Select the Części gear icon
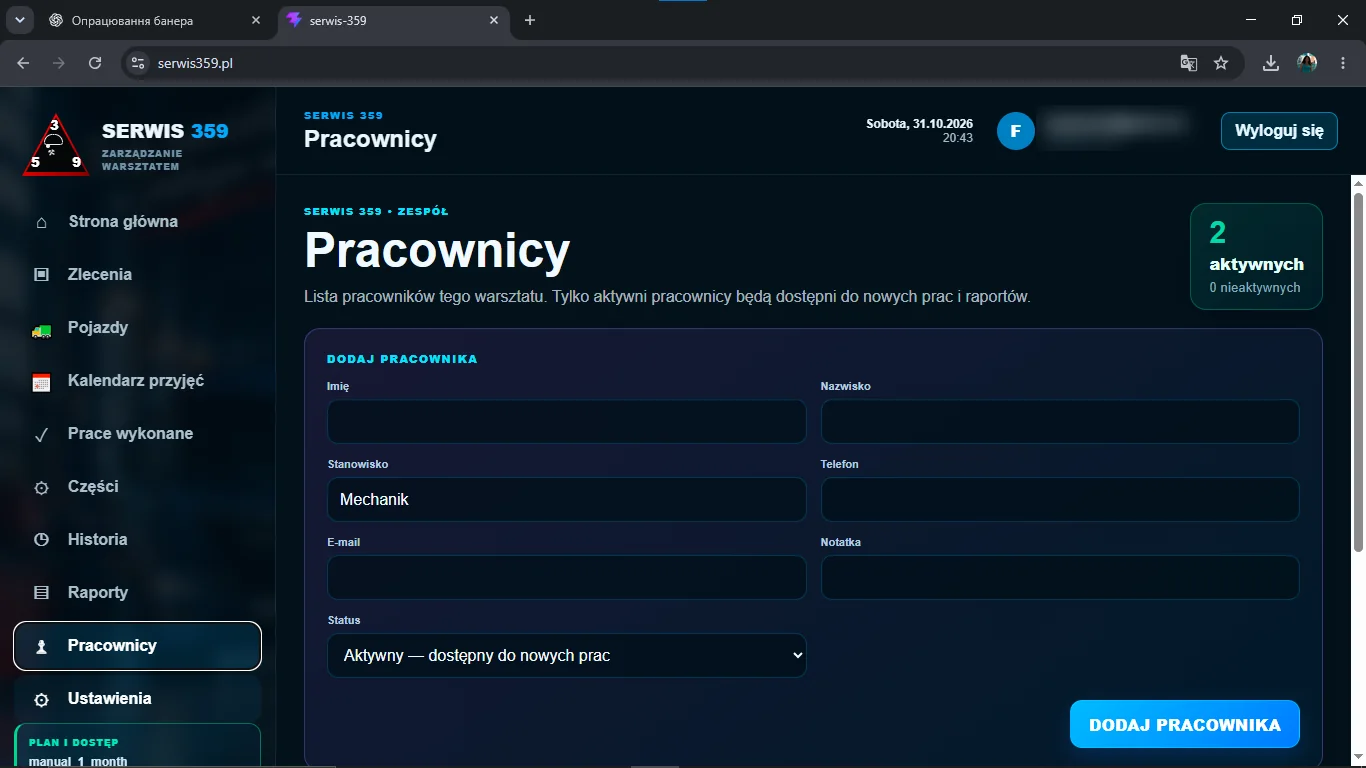The image size is (1366, 768). (41, 488)
